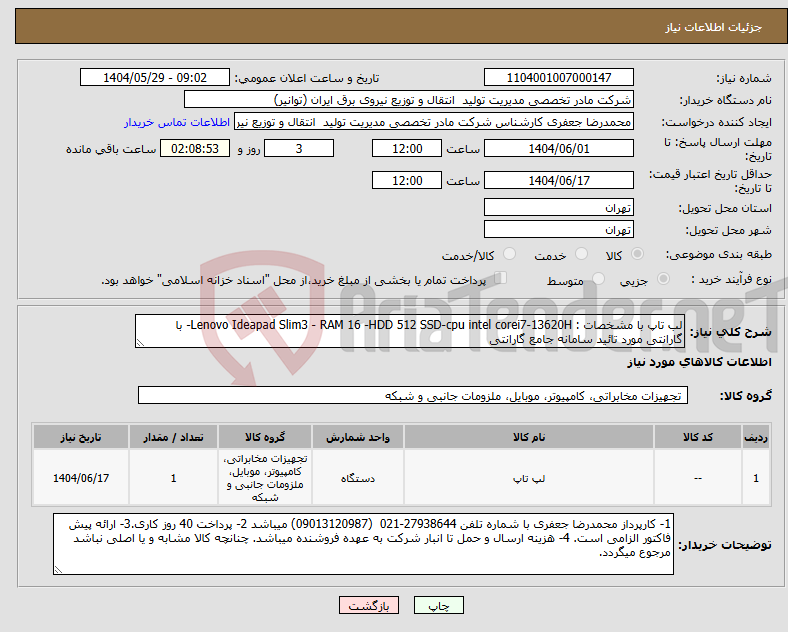Screen dimensions: 788x632
Task: Select the کالا/خدمت radio button
Action: [510, 254]
